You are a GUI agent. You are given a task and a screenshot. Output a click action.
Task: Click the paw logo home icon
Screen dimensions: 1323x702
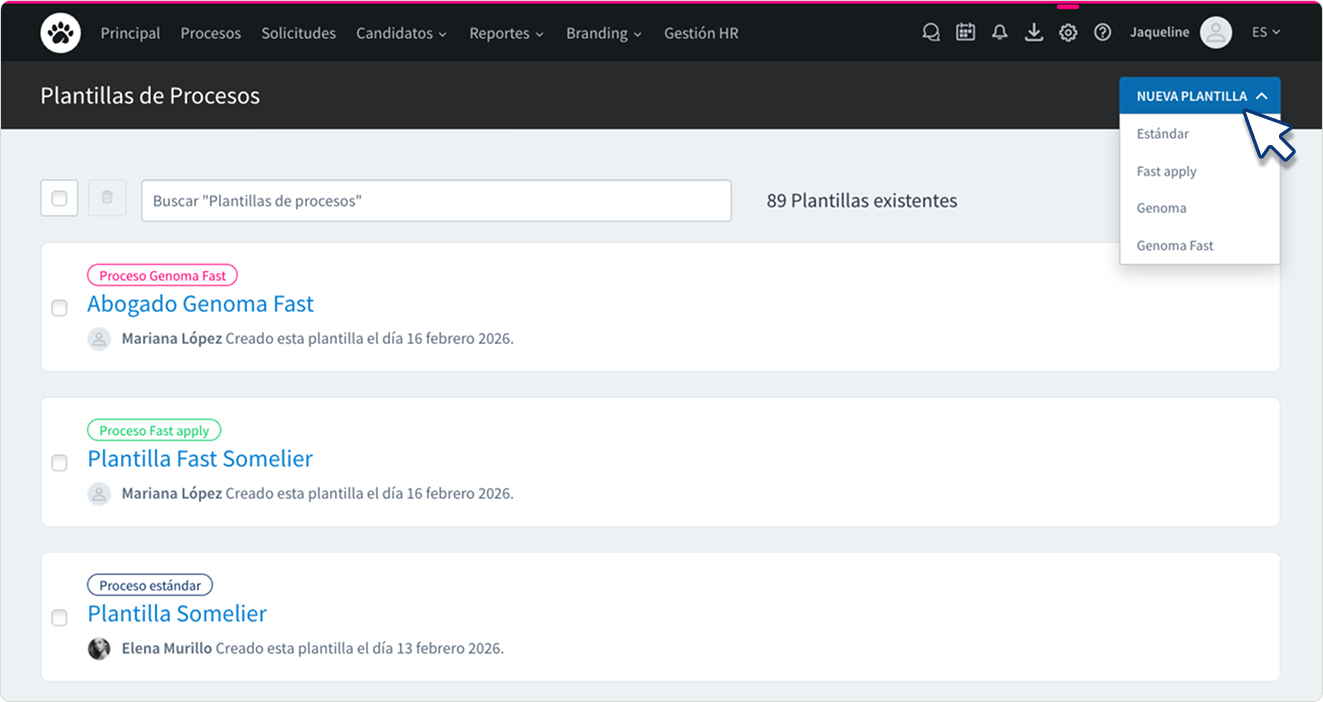60,33
